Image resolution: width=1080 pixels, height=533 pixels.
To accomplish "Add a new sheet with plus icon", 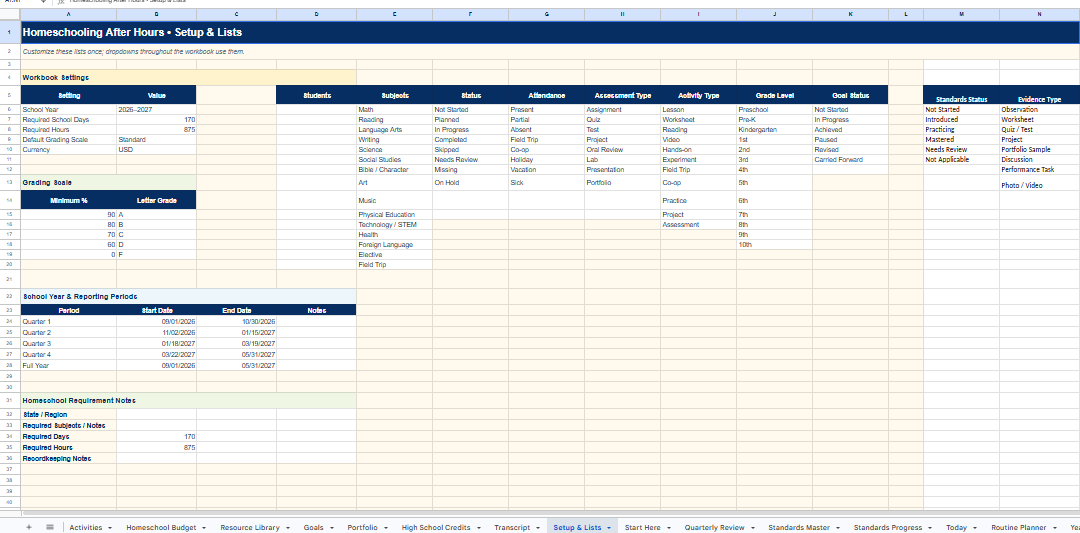I will point(28,527).
